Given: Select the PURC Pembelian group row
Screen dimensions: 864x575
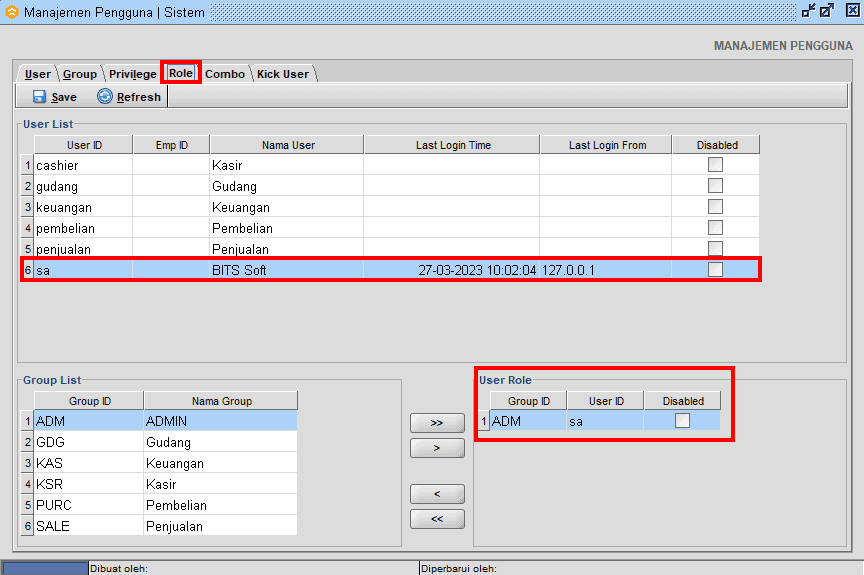Looking at the screenshot, I should click(x=160, y=505).
